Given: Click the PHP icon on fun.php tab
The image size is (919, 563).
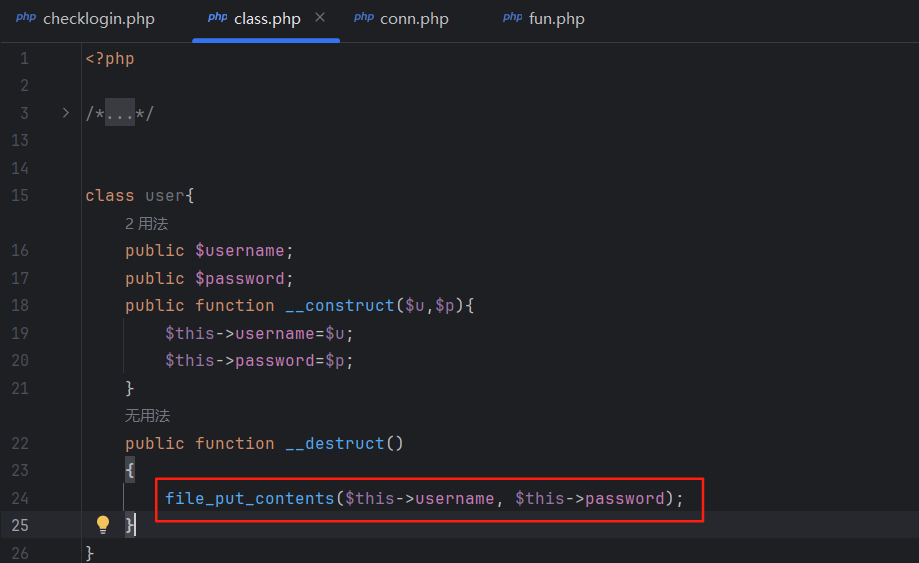Looking at the screenshot, I should (x=512, y=18).
